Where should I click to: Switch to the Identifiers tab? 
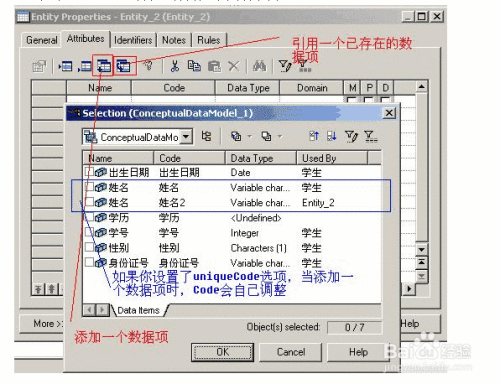(133, 40)
